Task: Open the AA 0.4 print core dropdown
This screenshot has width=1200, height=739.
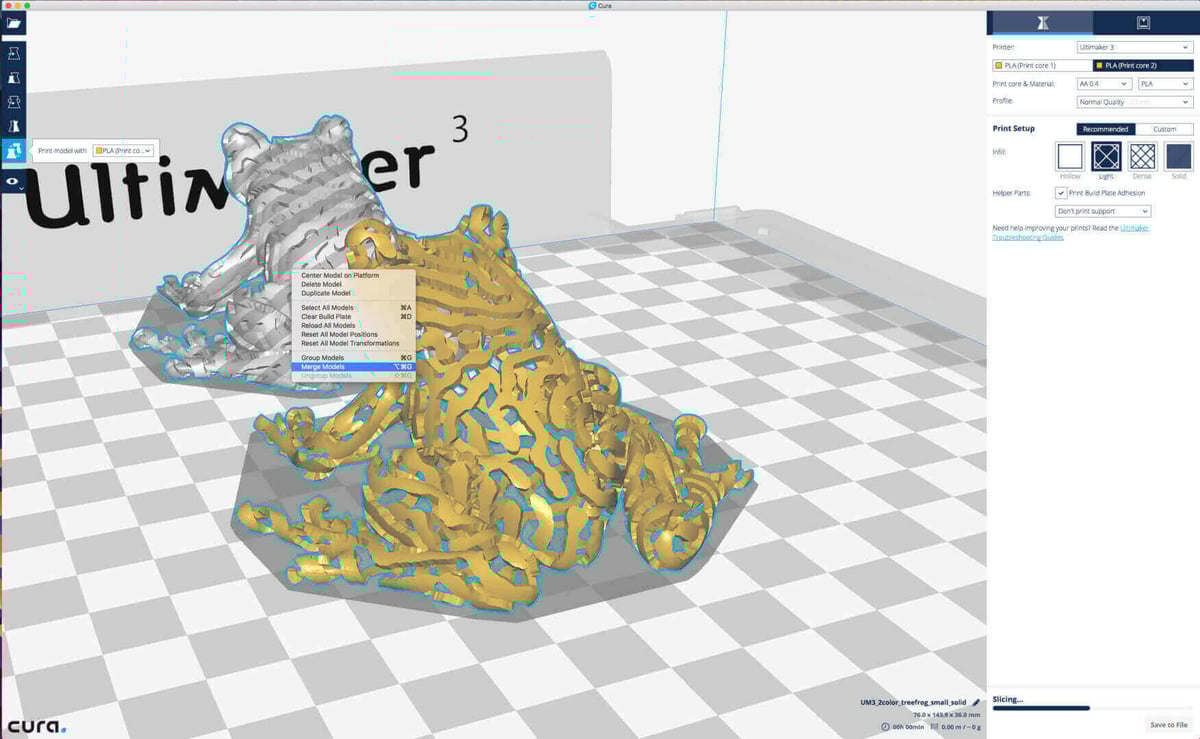Action: (x=1103, y=84)
